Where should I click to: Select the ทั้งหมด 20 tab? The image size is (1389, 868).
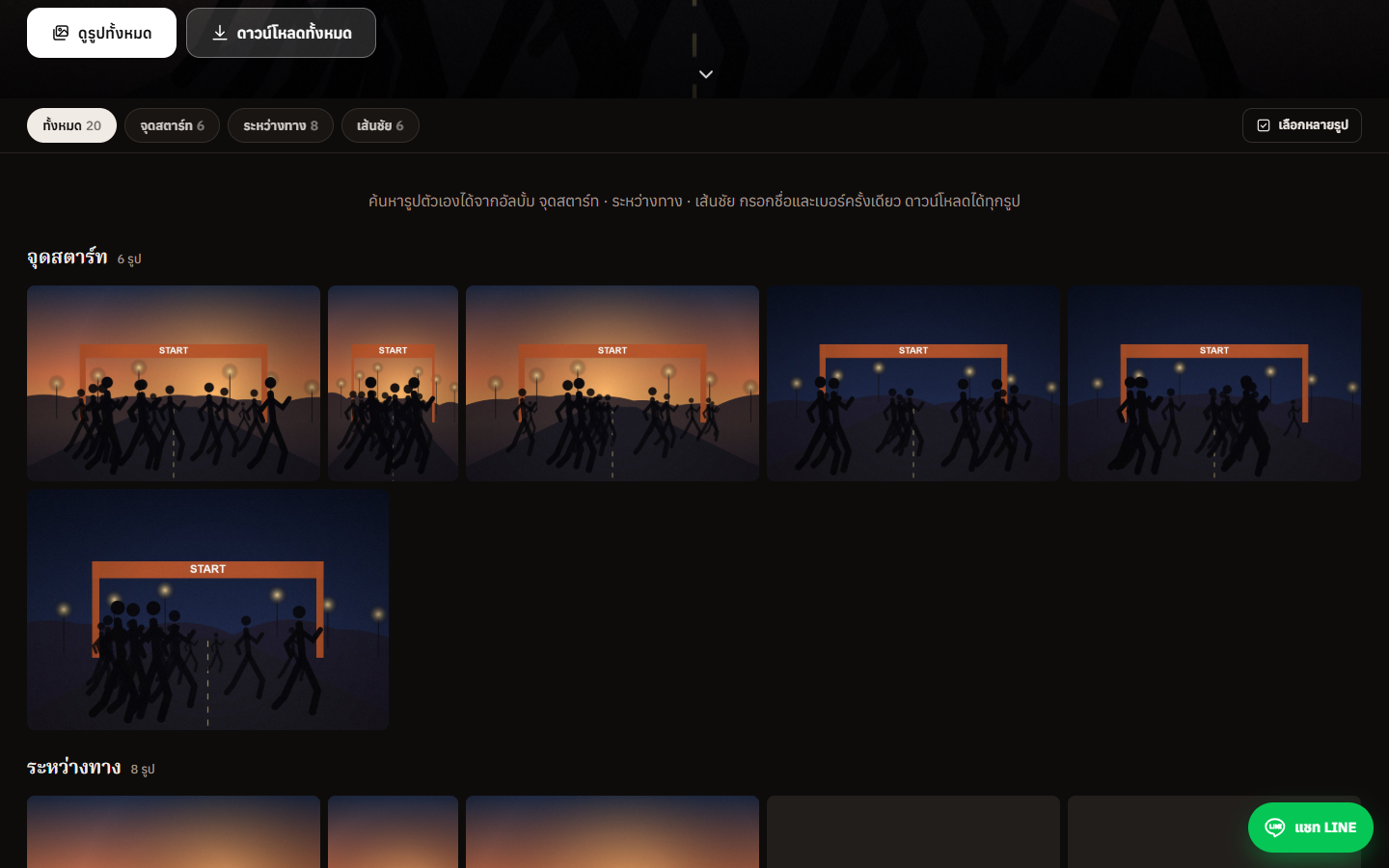[71, 125]
